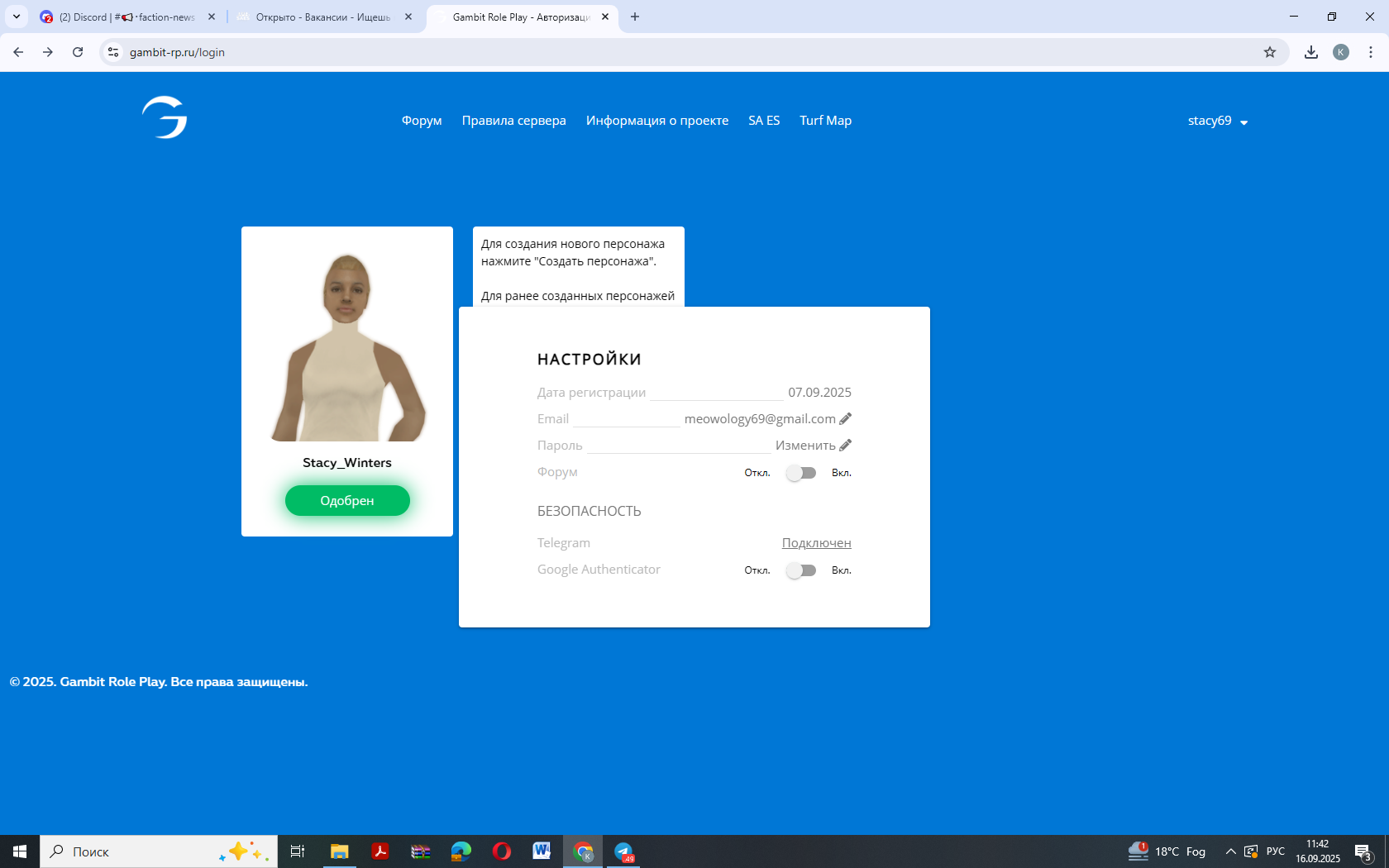Close the Gambit Role Play tab
This screenshot has height=868, width=1389.
[x=605, y=17]
